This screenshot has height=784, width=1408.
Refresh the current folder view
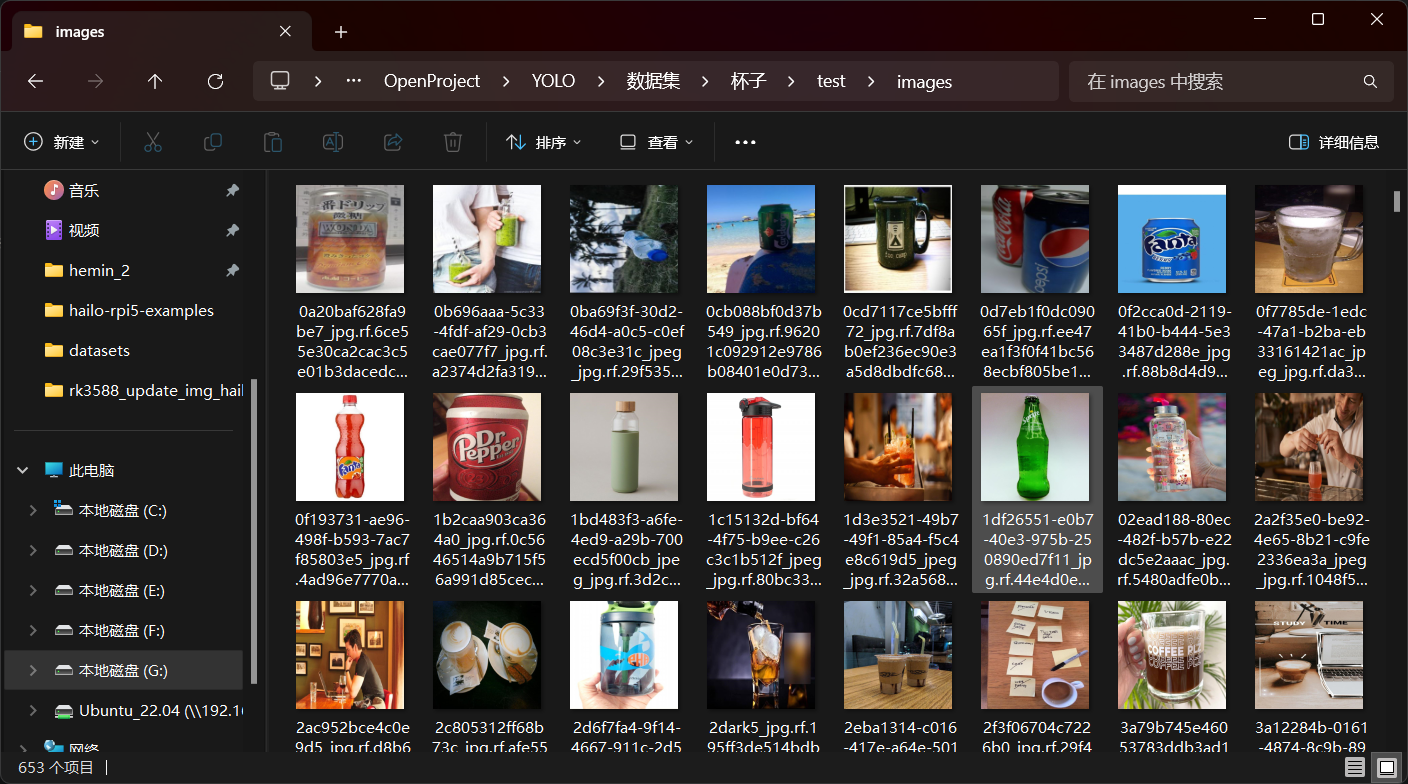tap(215, 81)
